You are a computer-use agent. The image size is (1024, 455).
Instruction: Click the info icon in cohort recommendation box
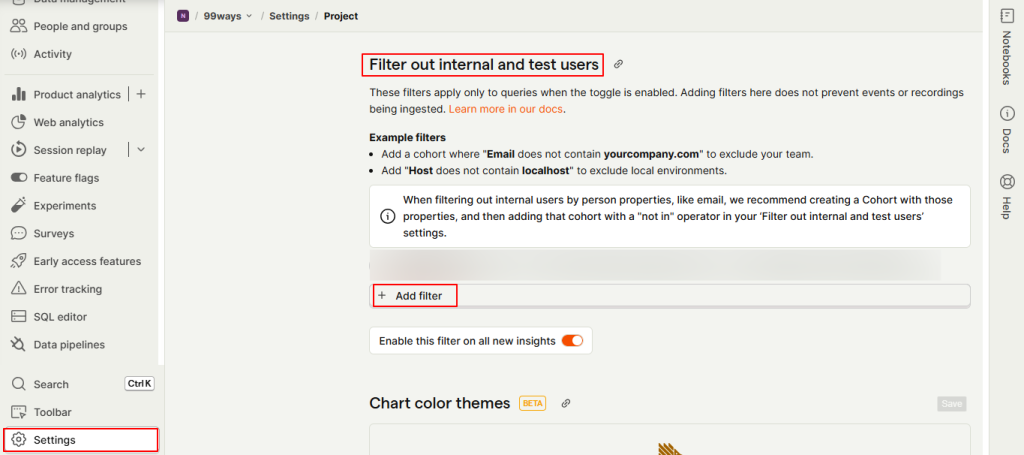click(x=388, y=216)
